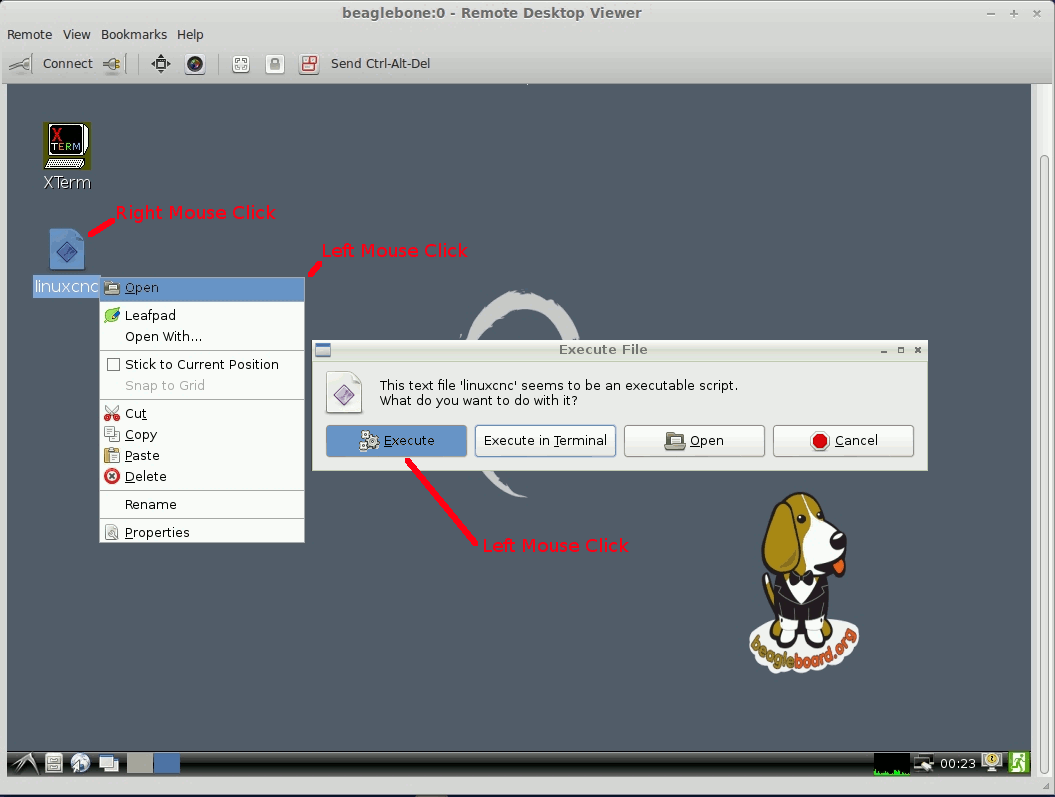The width and height of the screenshot is (1055, 797).
Task: Choose Paste in the context menu
Action: (x=202, y=455)
